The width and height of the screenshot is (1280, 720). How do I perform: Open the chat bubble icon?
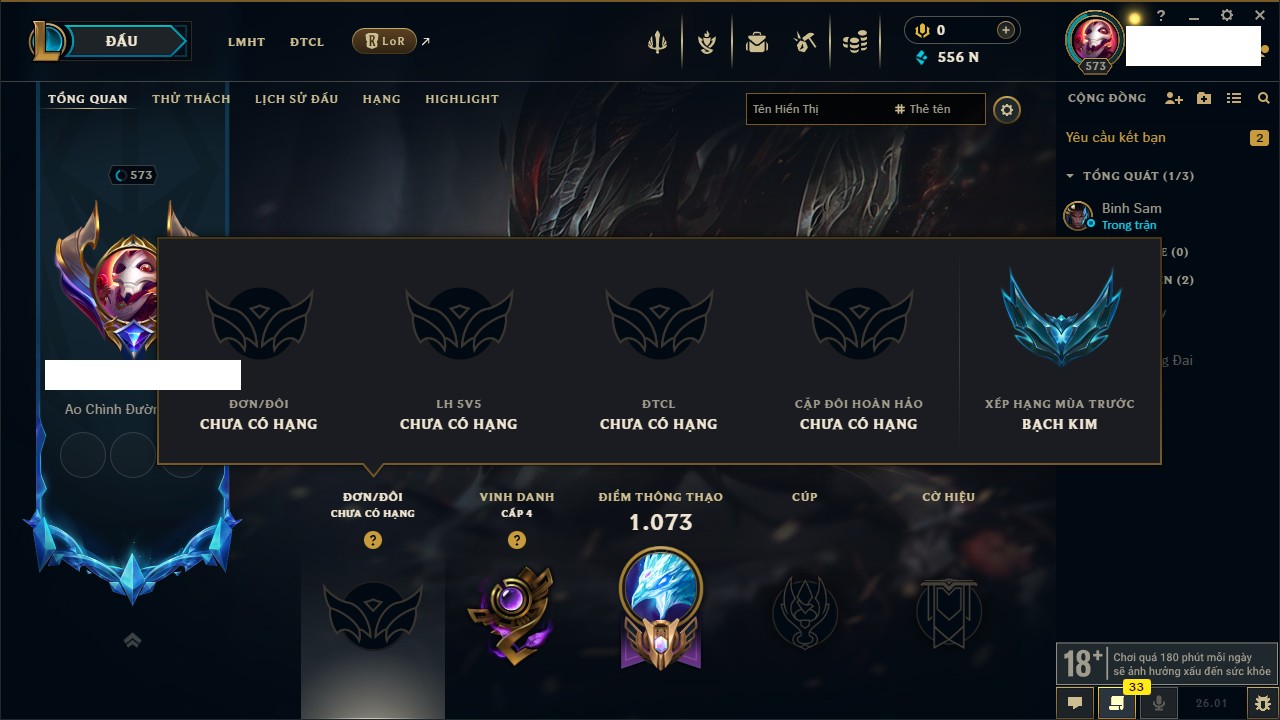coord(1075,703)
